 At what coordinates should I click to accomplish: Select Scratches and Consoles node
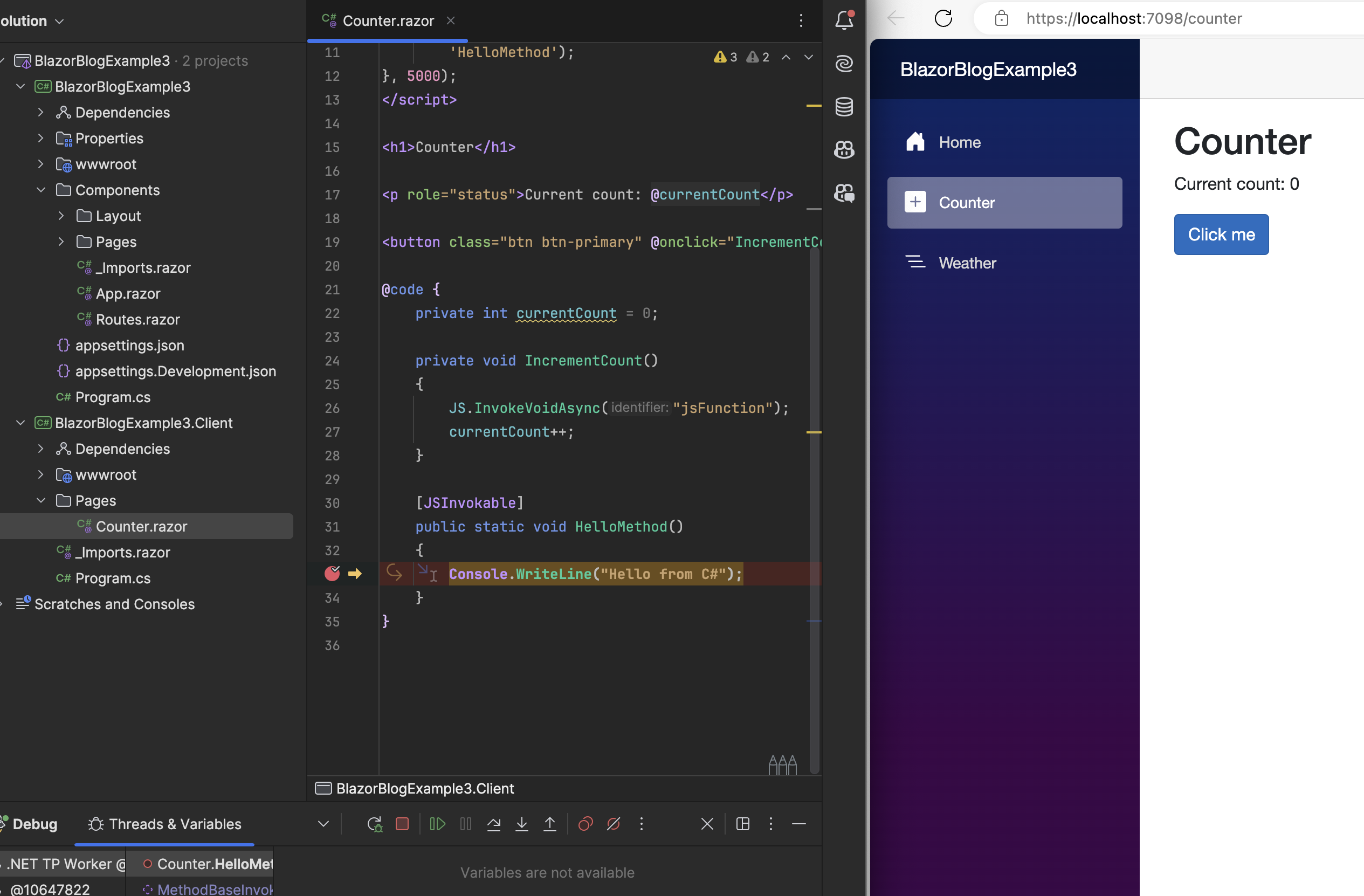point(114,604)
